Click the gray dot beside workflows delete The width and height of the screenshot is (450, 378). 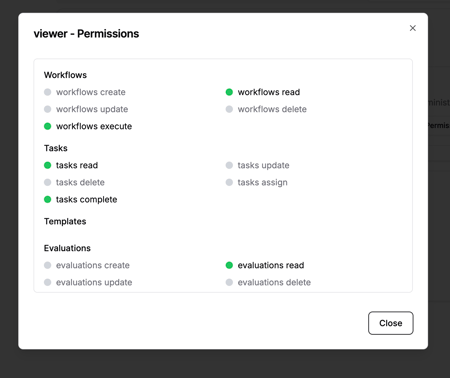click(x=229, y=109)
